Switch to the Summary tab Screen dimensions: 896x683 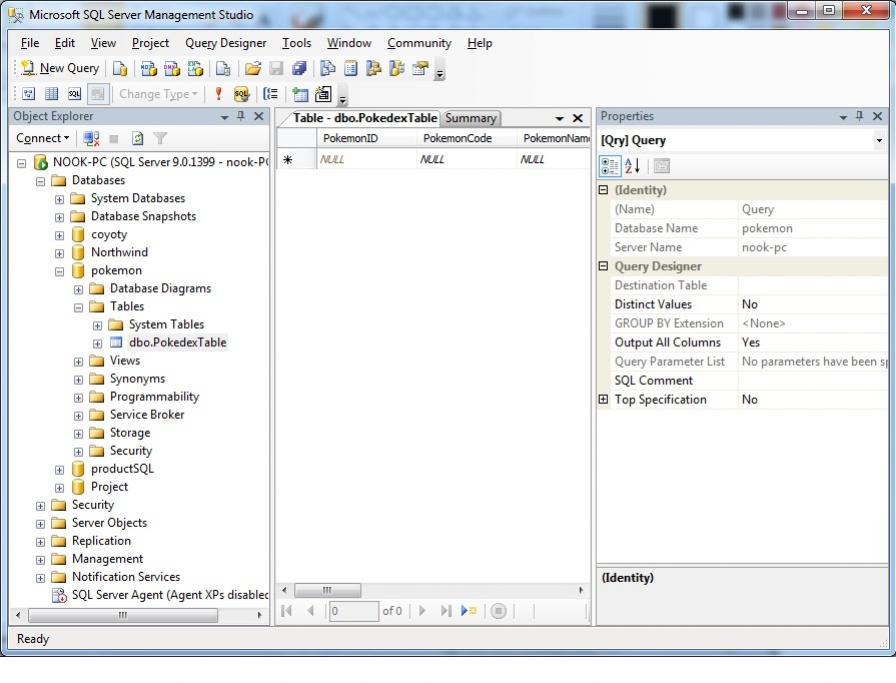[x=470, y=118]
